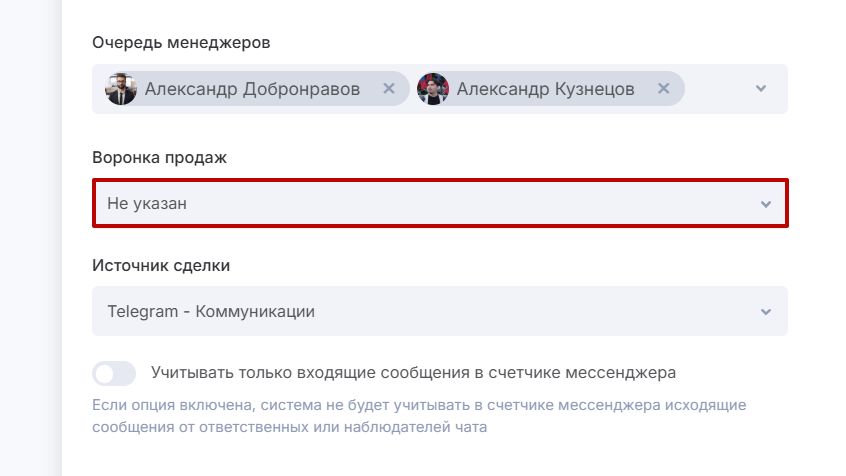Select the Александр Кузнецов name chip
Screen dimensions: 846x476
[x=545, y=89]
